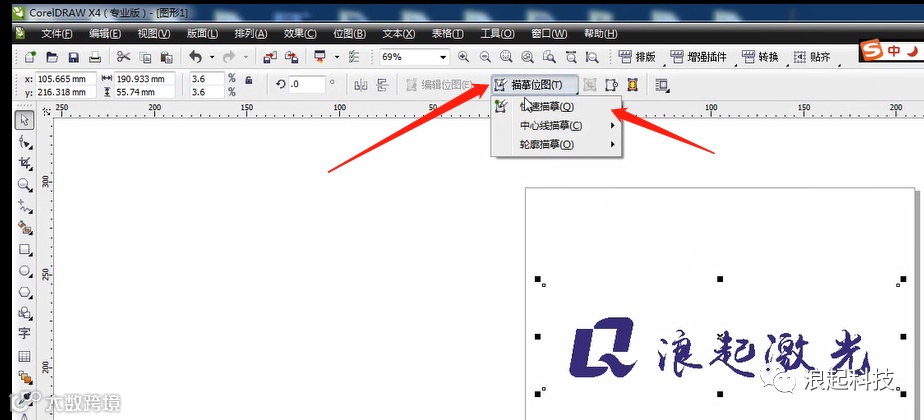This screenshot has width=924, height=420.
Task: Copy selection with the copy icon
Action: 145,57
